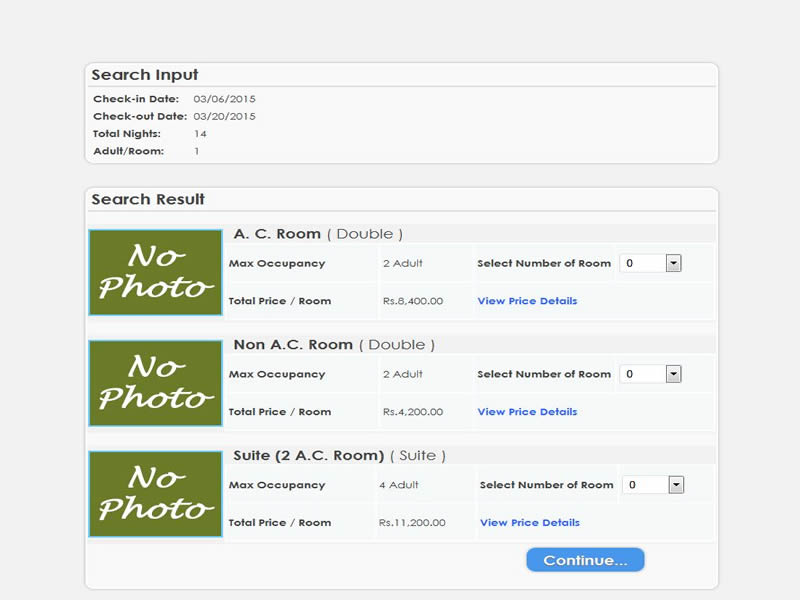Viewport: 800px width, 600px height.
Task: Click the price Rs.11,200.00
Action: (x=412, y=522)
